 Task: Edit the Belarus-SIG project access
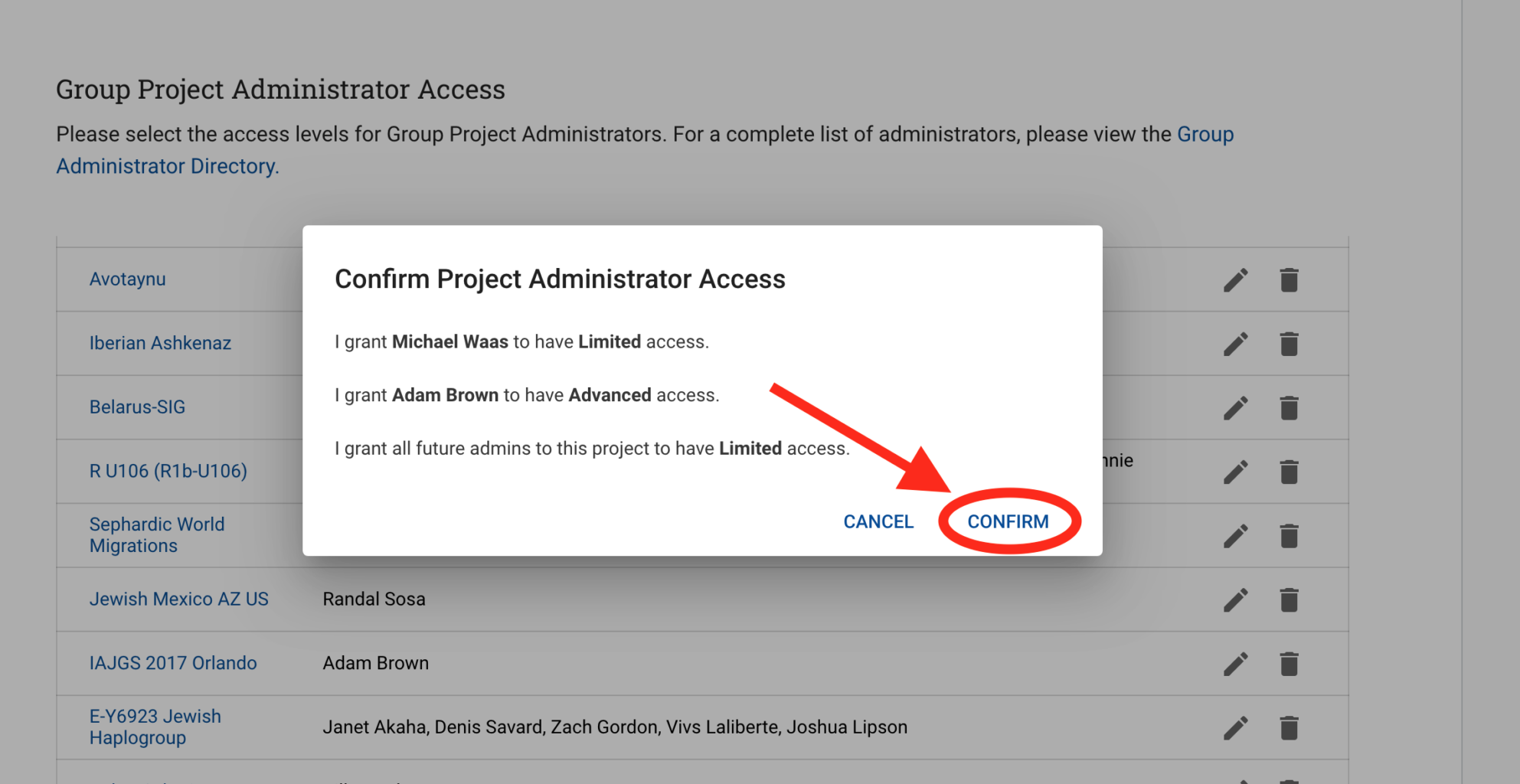[1235, 408]
